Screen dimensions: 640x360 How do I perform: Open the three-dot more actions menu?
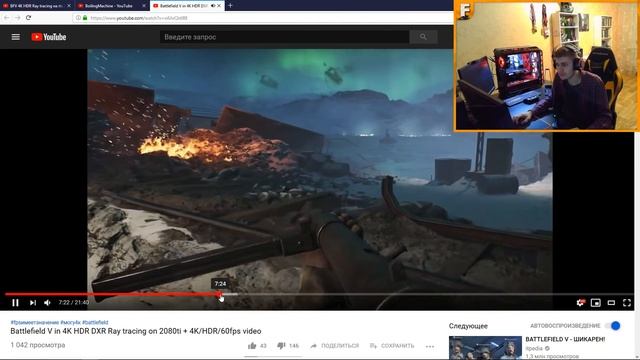[430, 346]
